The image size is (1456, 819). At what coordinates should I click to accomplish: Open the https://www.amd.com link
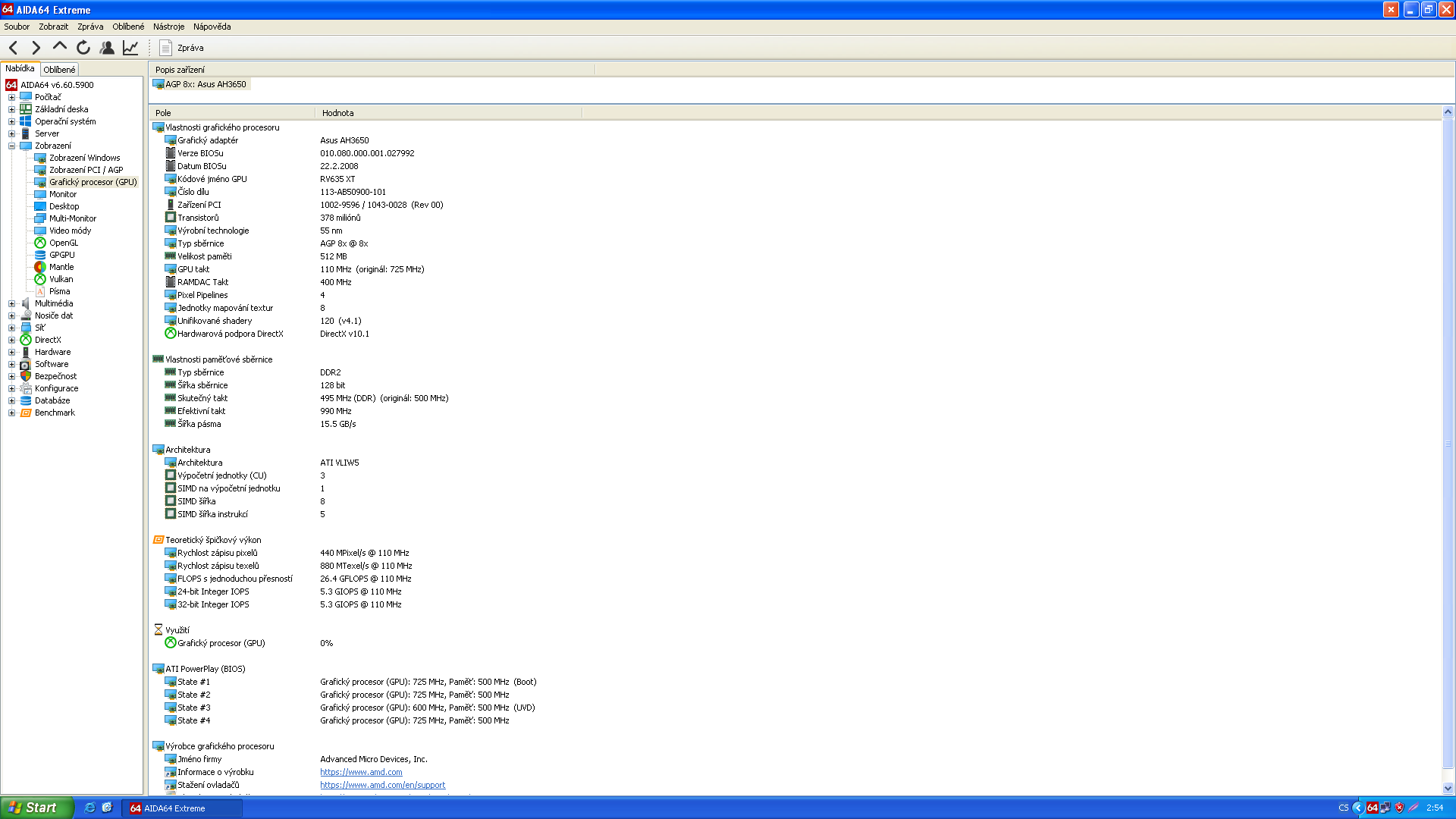coord(361,772)
